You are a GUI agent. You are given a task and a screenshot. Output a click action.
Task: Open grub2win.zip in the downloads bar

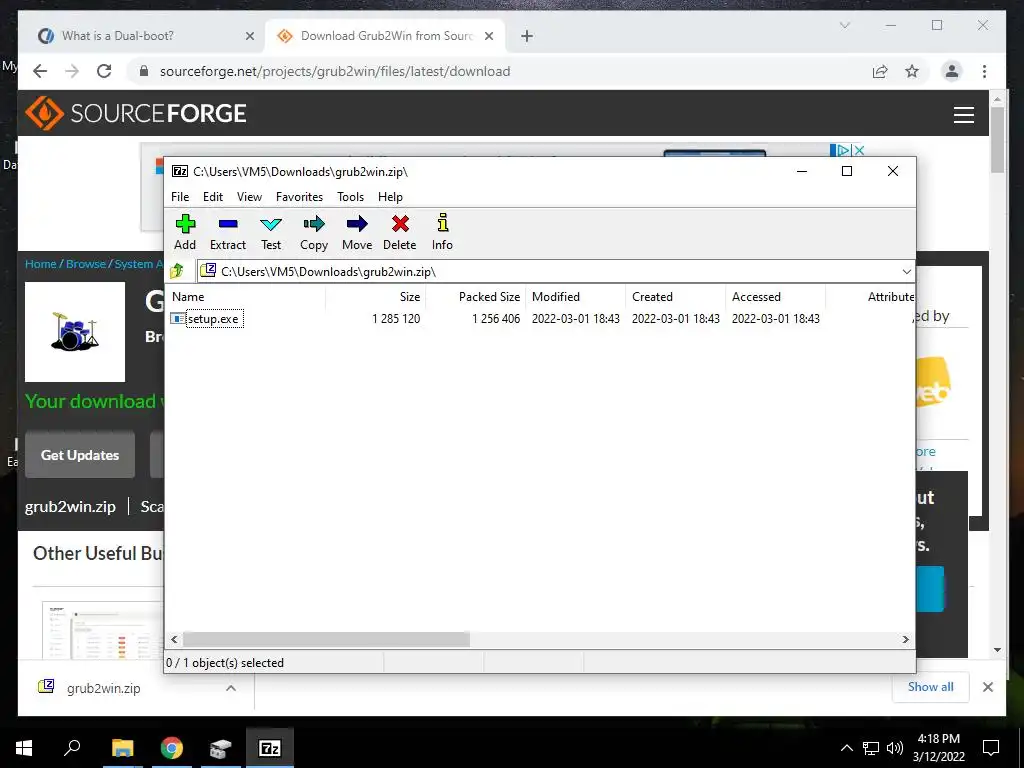[x=103, y=688]
